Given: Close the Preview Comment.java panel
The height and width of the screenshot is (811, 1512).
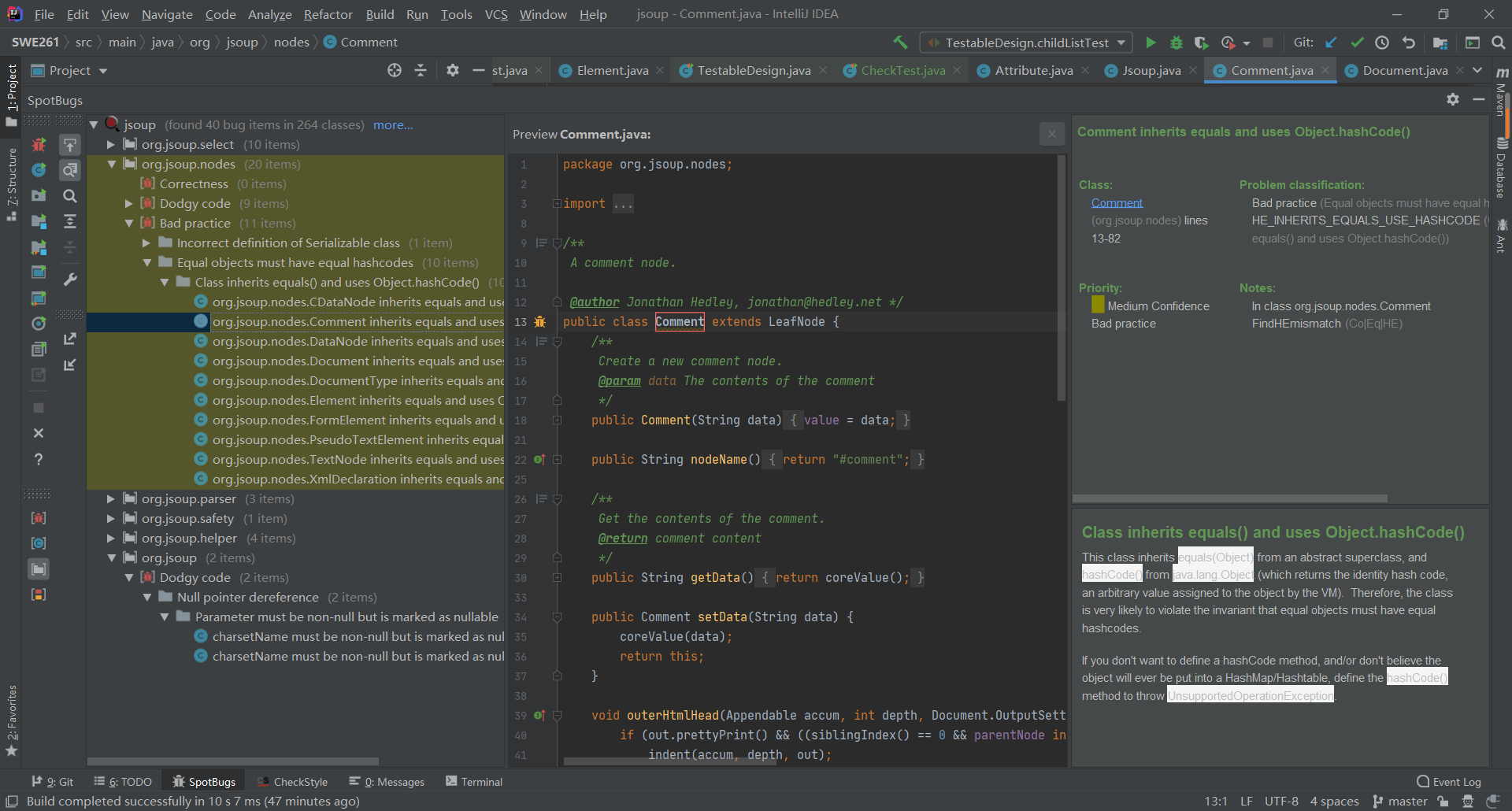Looking at the screenshot, I should pyautogui.click(x=1051, y=135).
